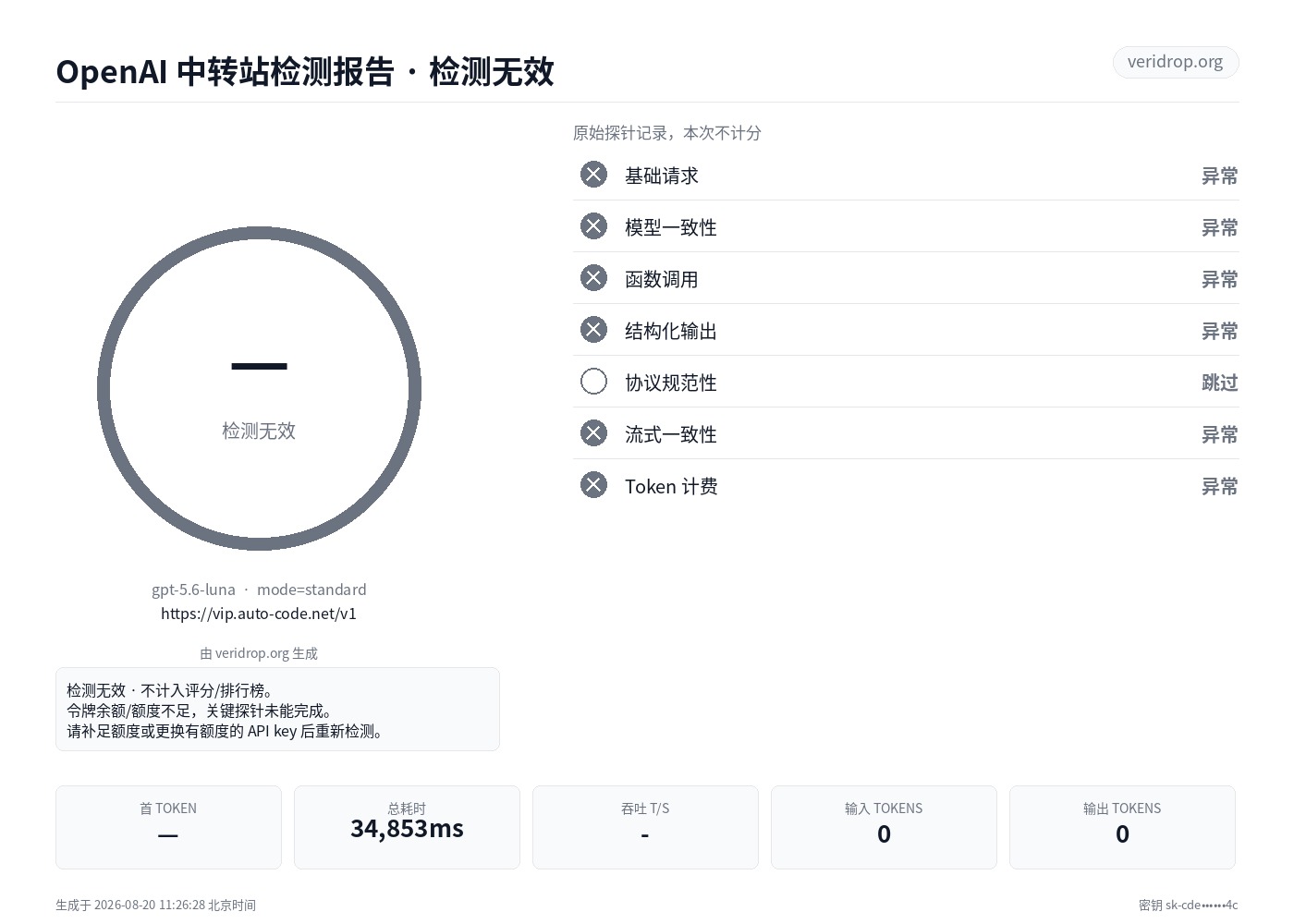
Task: Click the X icon next to 模型一致性
Action: (x=593, y=226)
